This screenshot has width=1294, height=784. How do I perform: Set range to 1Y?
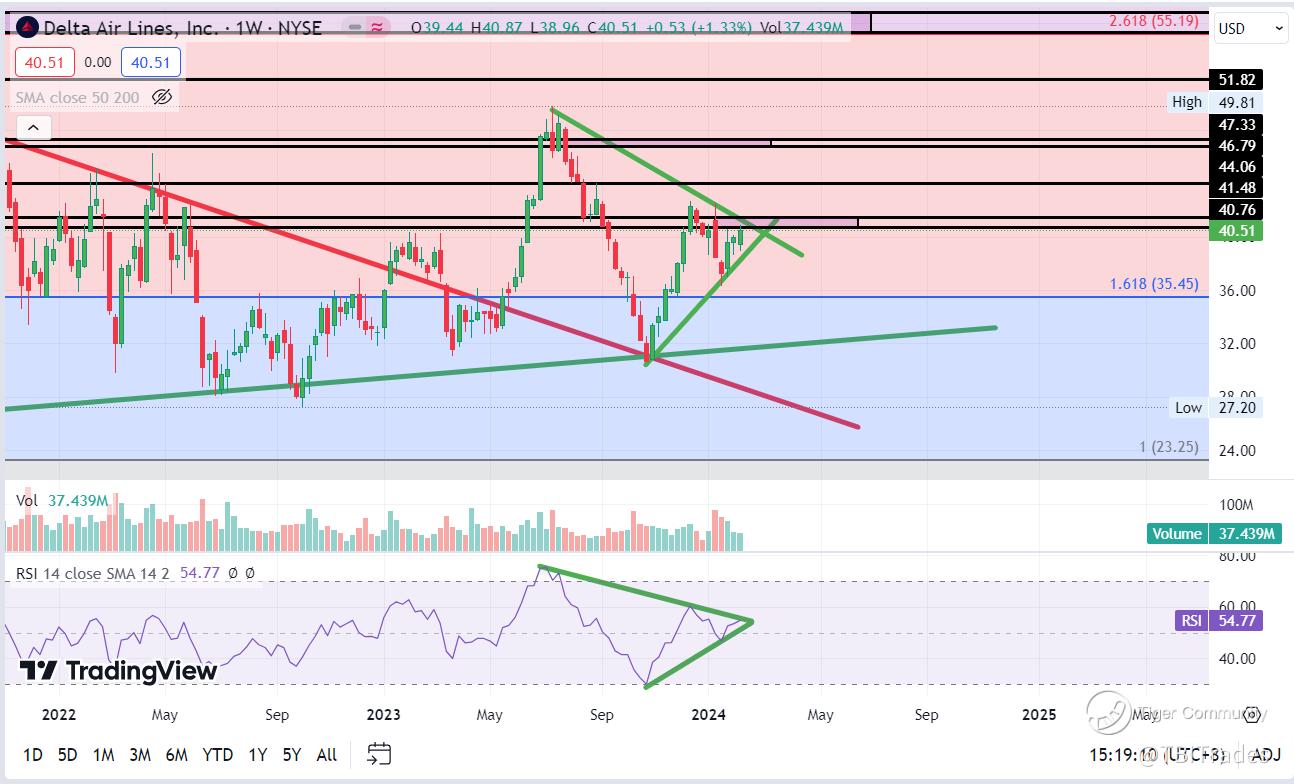[257, 754]
